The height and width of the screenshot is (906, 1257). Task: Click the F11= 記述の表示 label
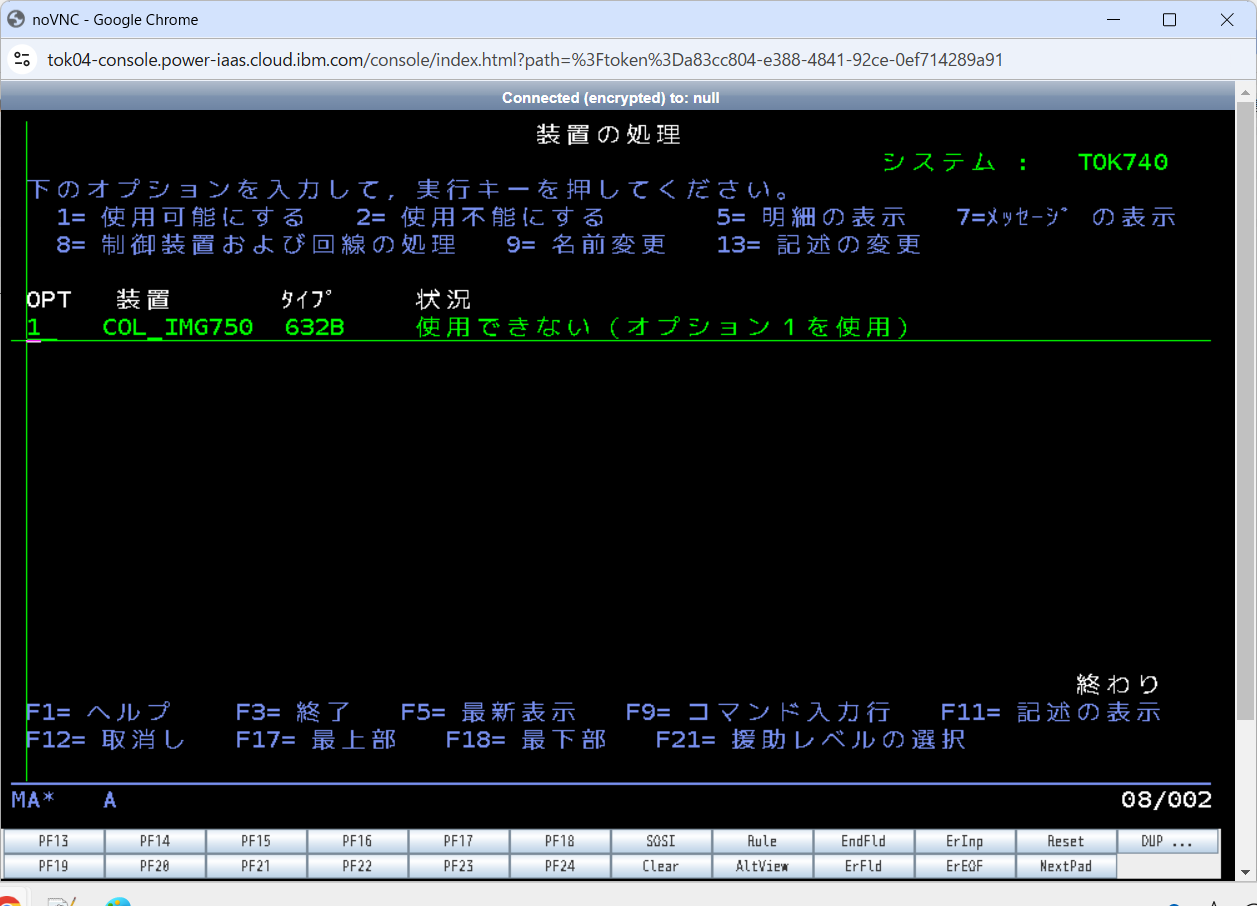[x=1051, y=712]
